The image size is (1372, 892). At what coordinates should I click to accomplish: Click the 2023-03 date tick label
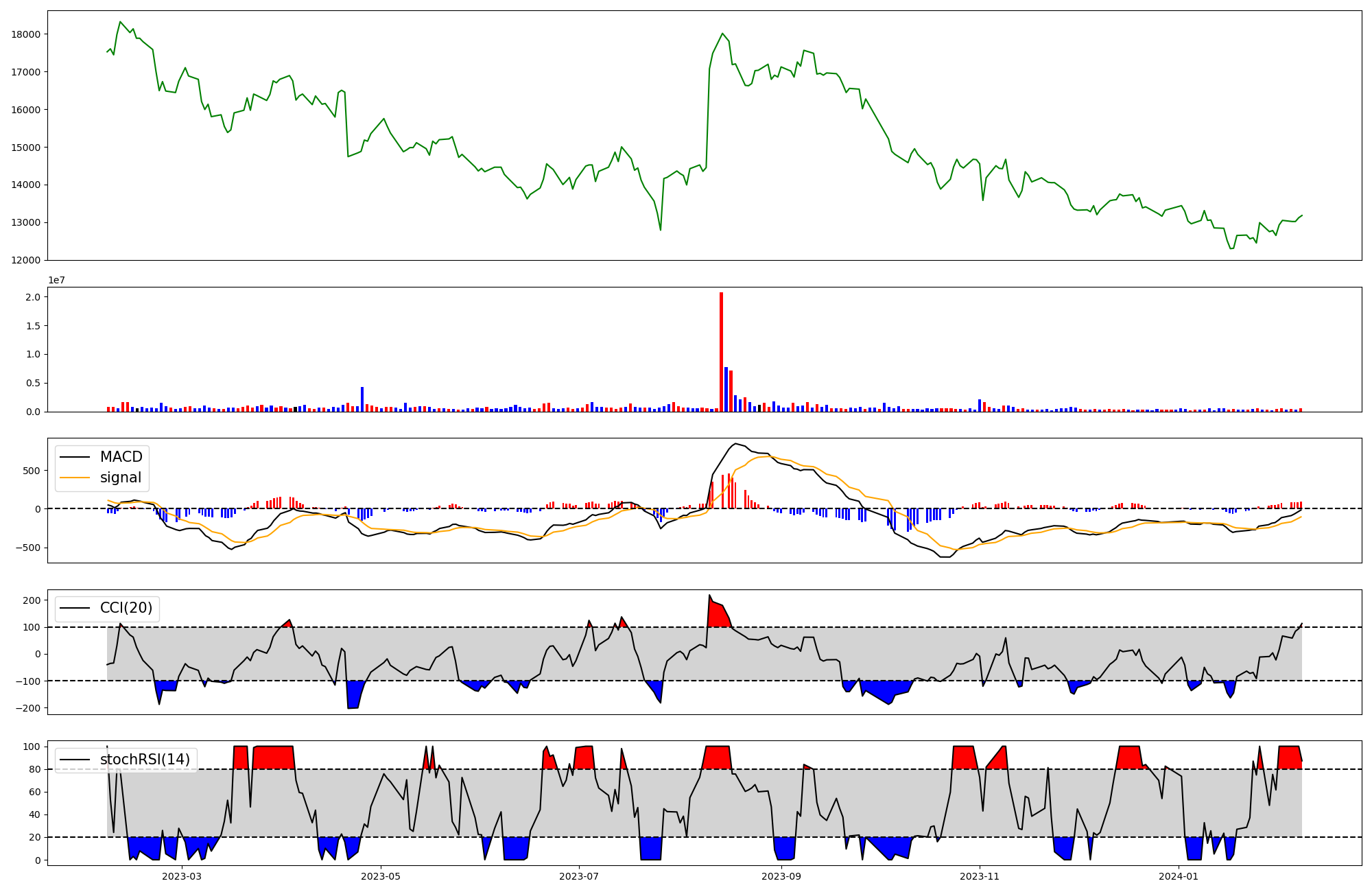(x=182, y=876)
